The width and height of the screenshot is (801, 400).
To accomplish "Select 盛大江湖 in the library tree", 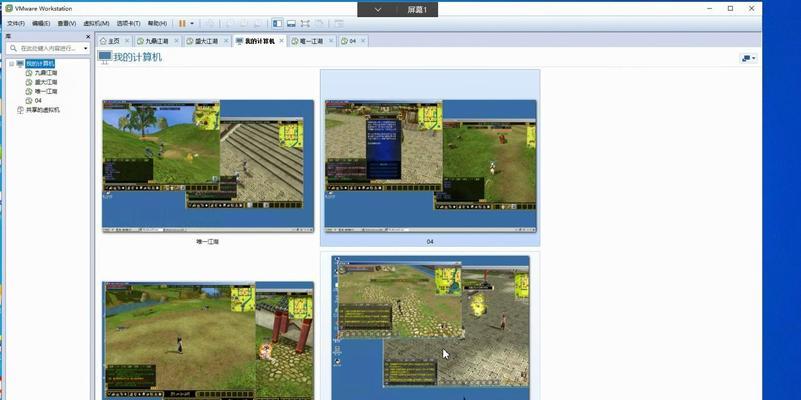I will tap(45, 82).
